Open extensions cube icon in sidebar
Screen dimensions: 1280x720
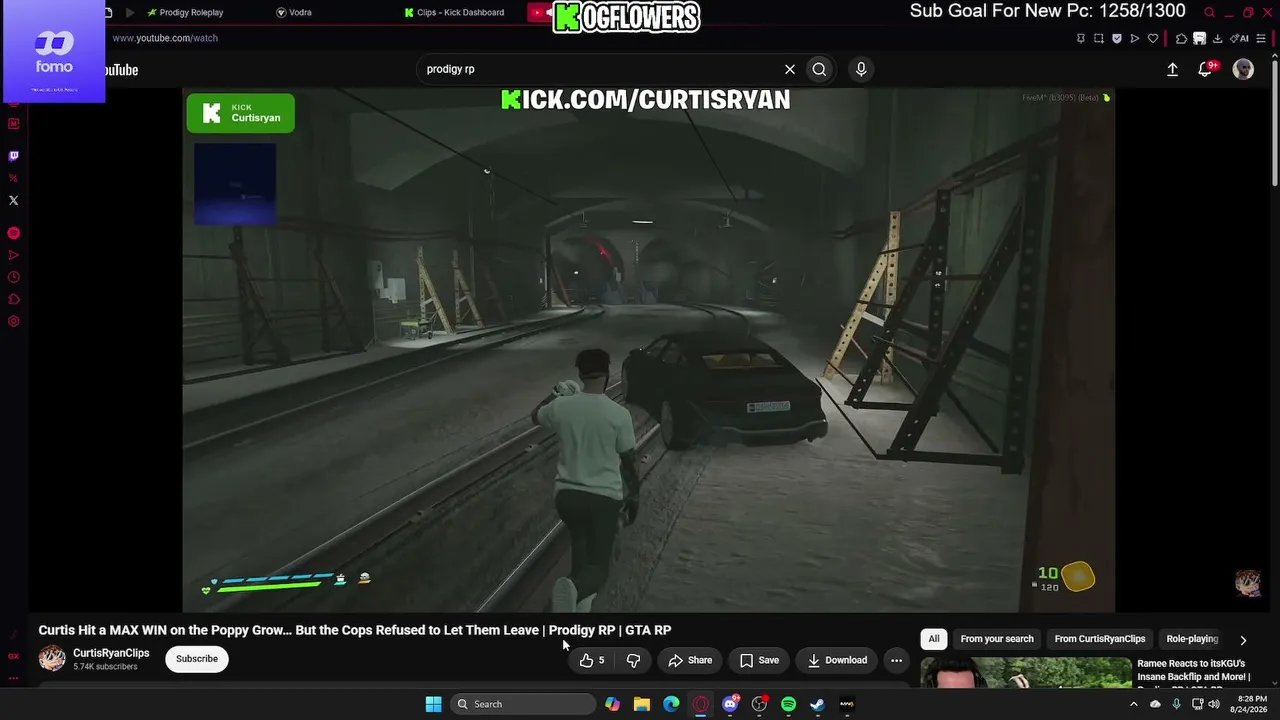point(13,299)
